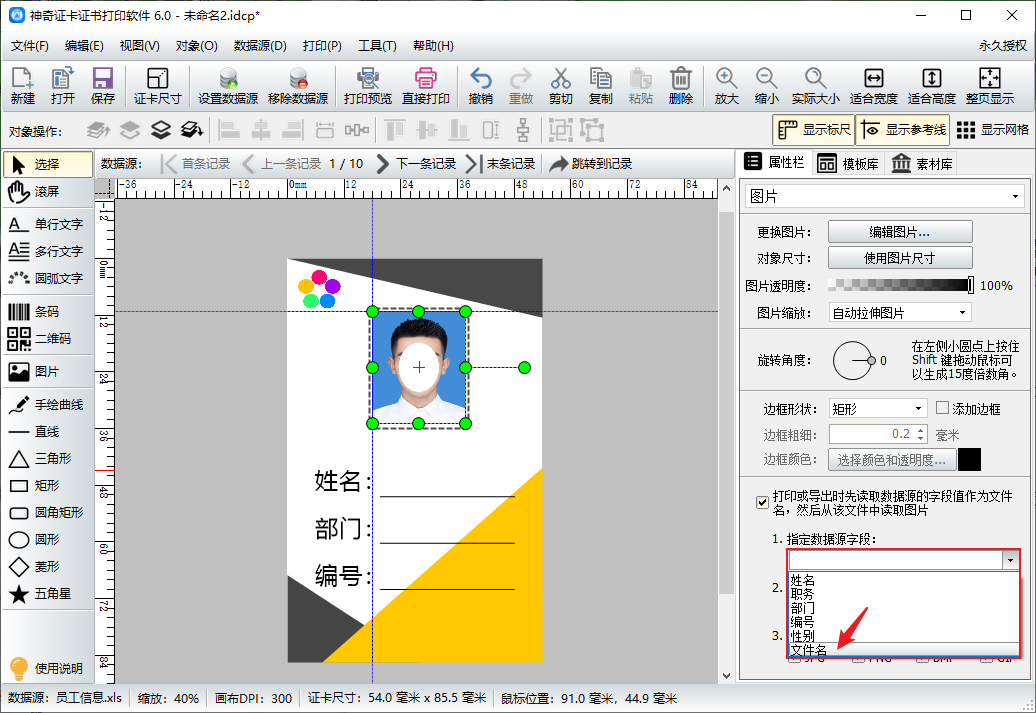This screenshot has width=1036, height=713.
Task: Open the 图片缩放 自动拉伸图片 dropdown
Action: coord(900,313)
